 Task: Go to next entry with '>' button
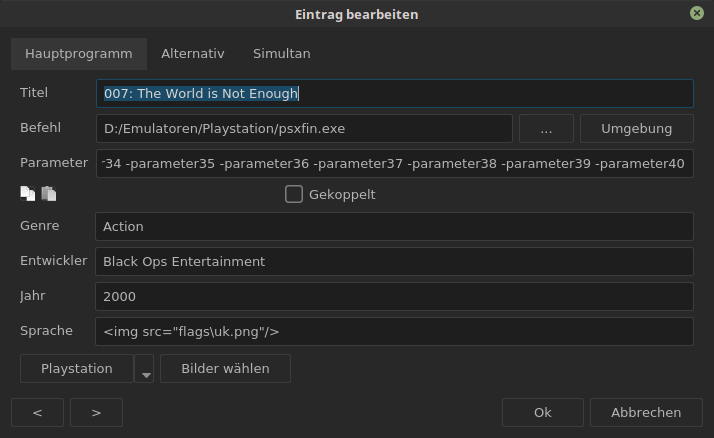96,412
